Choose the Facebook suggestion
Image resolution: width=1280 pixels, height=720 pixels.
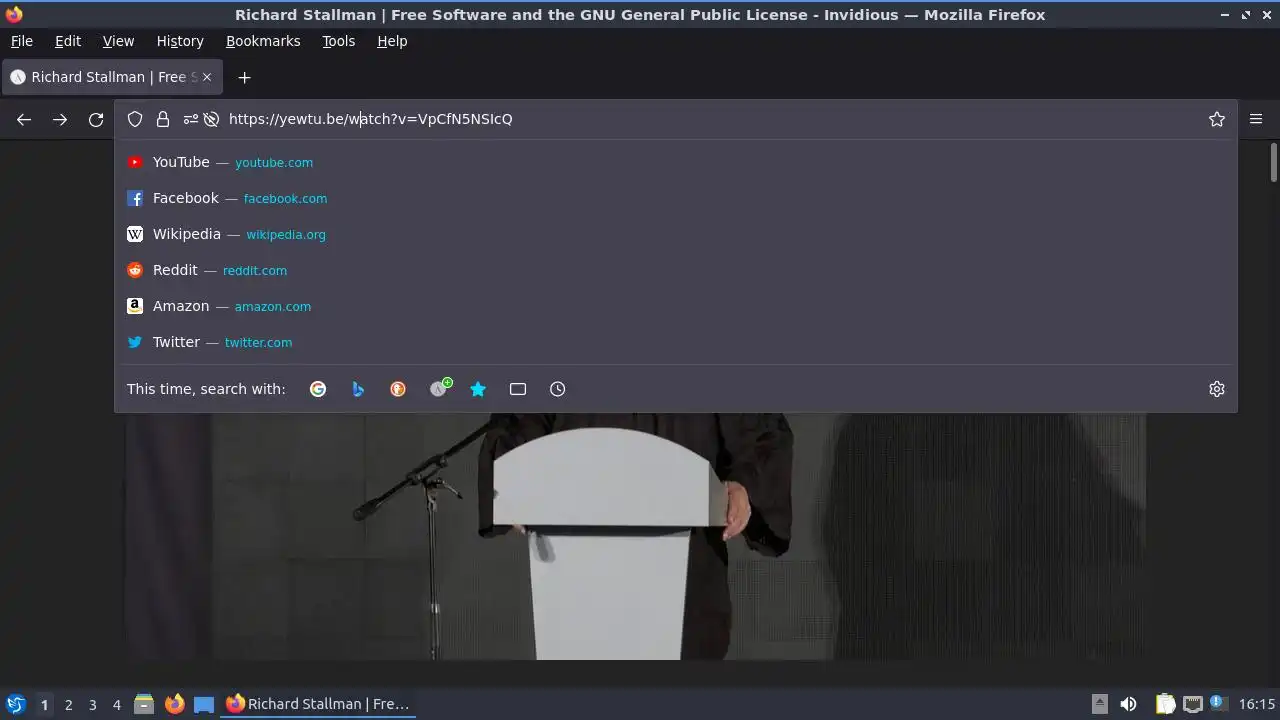[675, 198]
